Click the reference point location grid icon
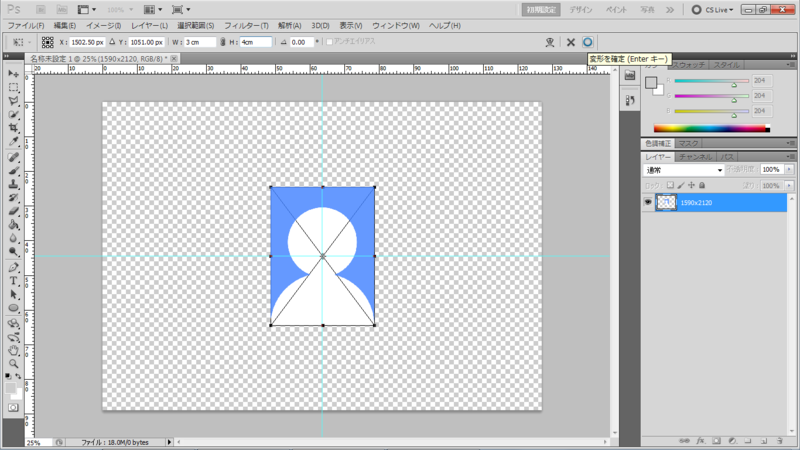Screen dimensions: 800x450 (47, 42)
